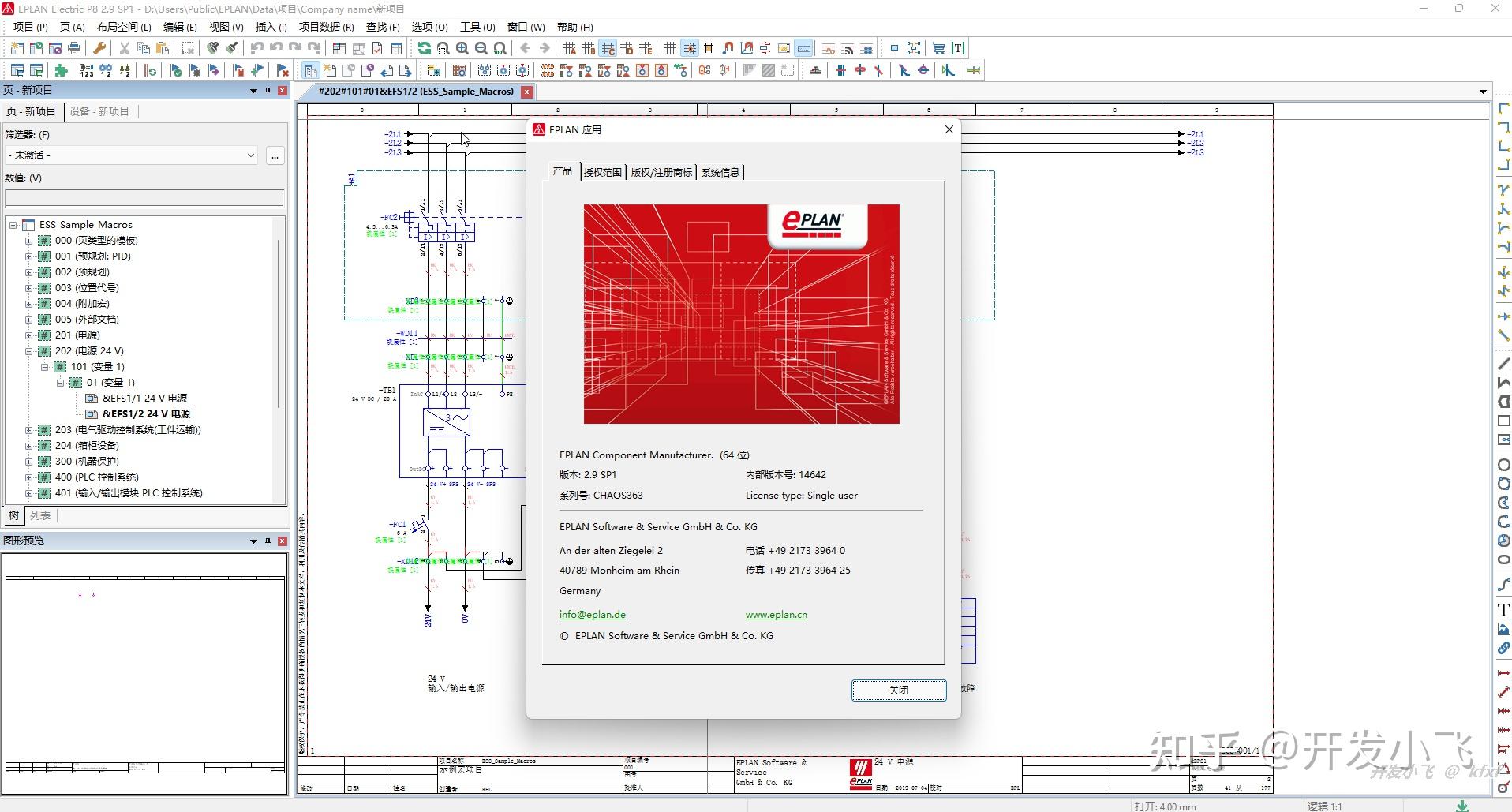Expand the 203 电气驱动控制系统 tree node
The height and width of the screenshot is (812, 1512).
(x=29, y=430)
